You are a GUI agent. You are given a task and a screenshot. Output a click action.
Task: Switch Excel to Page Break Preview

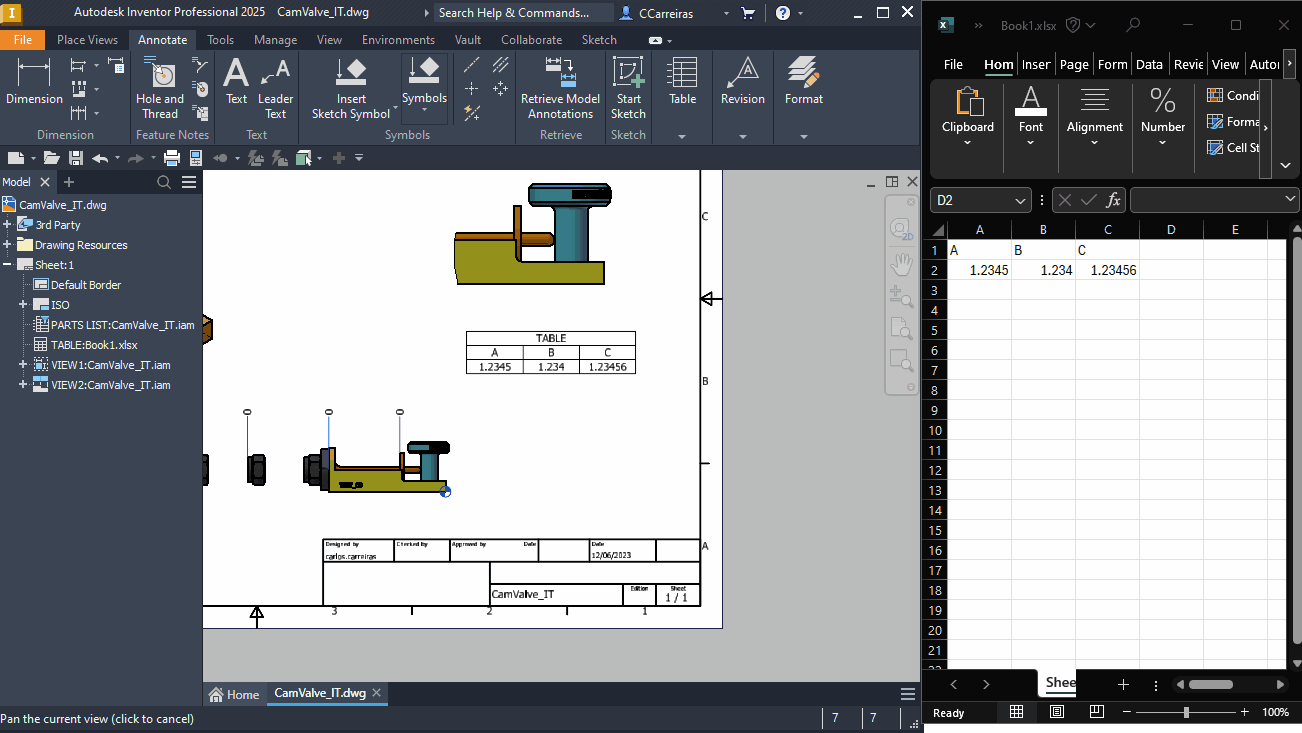[1097, 712]
